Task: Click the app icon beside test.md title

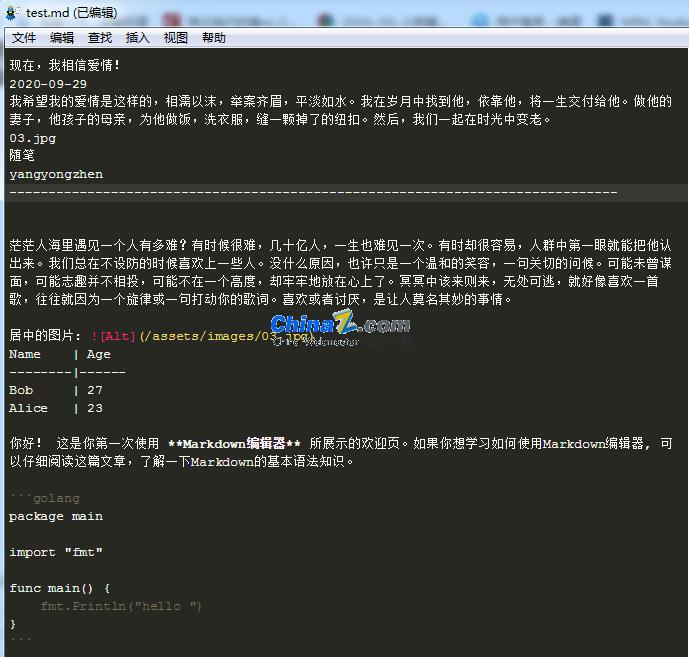Action: click(x=11, y=13)
